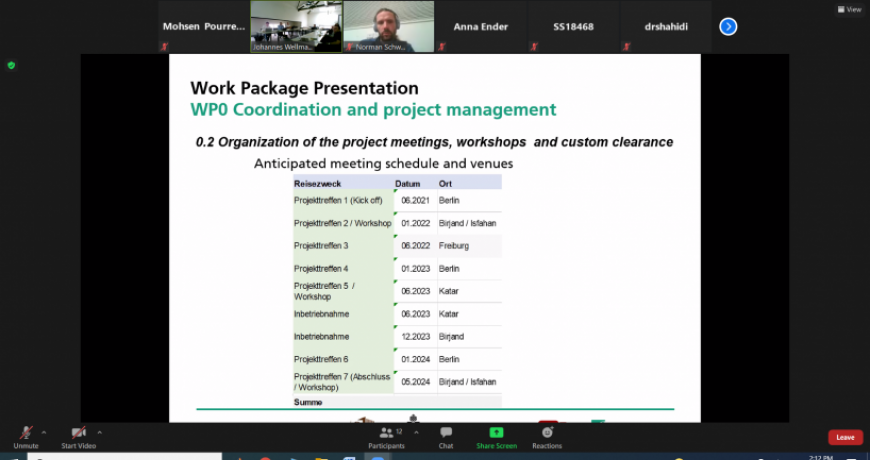Viewport: 870px width, 460px height.
Task: Open audio options arrow beside Unmute
Action: click(44, 432)
